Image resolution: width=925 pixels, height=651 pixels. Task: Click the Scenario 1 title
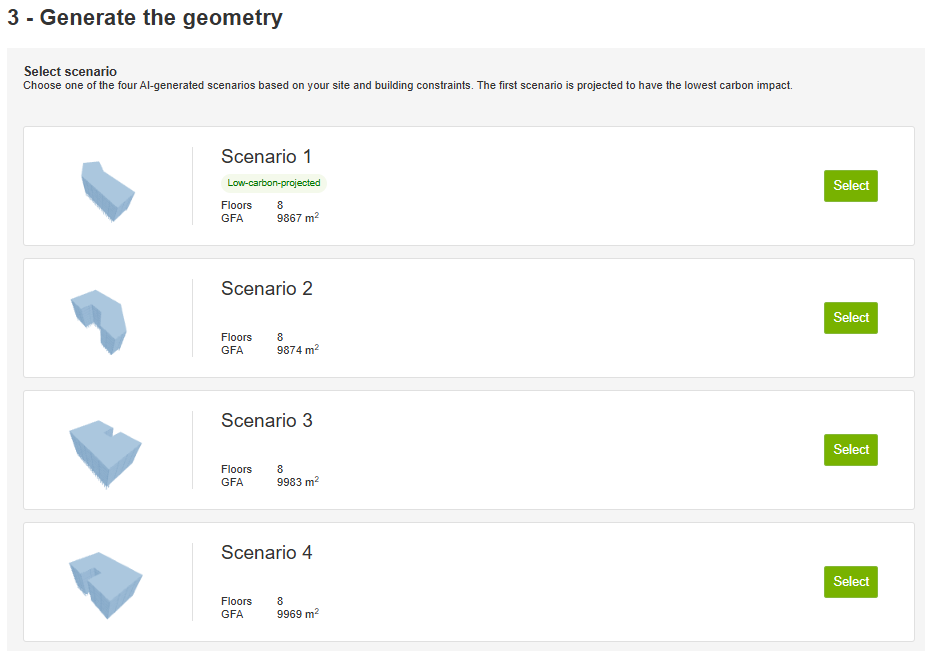coord(266,157)
